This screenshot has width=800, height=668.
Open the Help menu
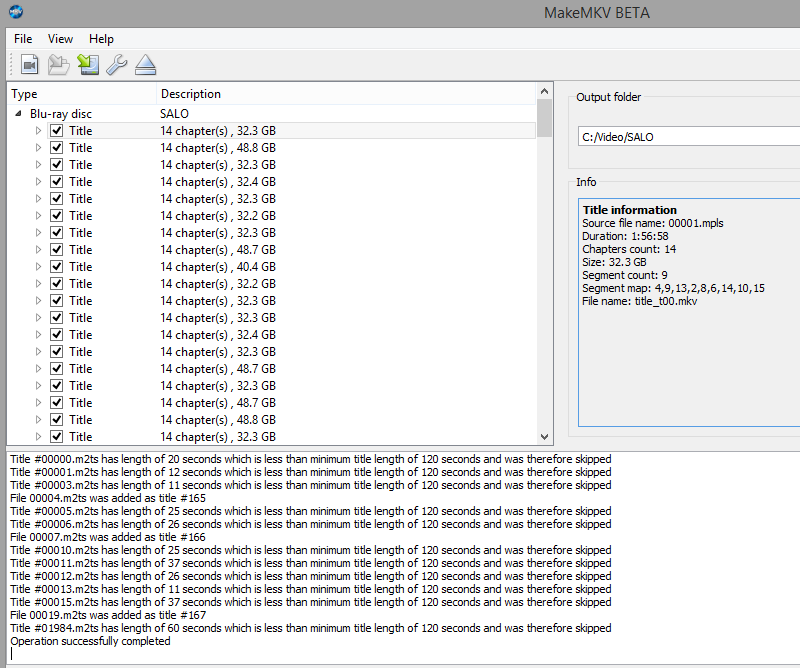tap(101, 39)
